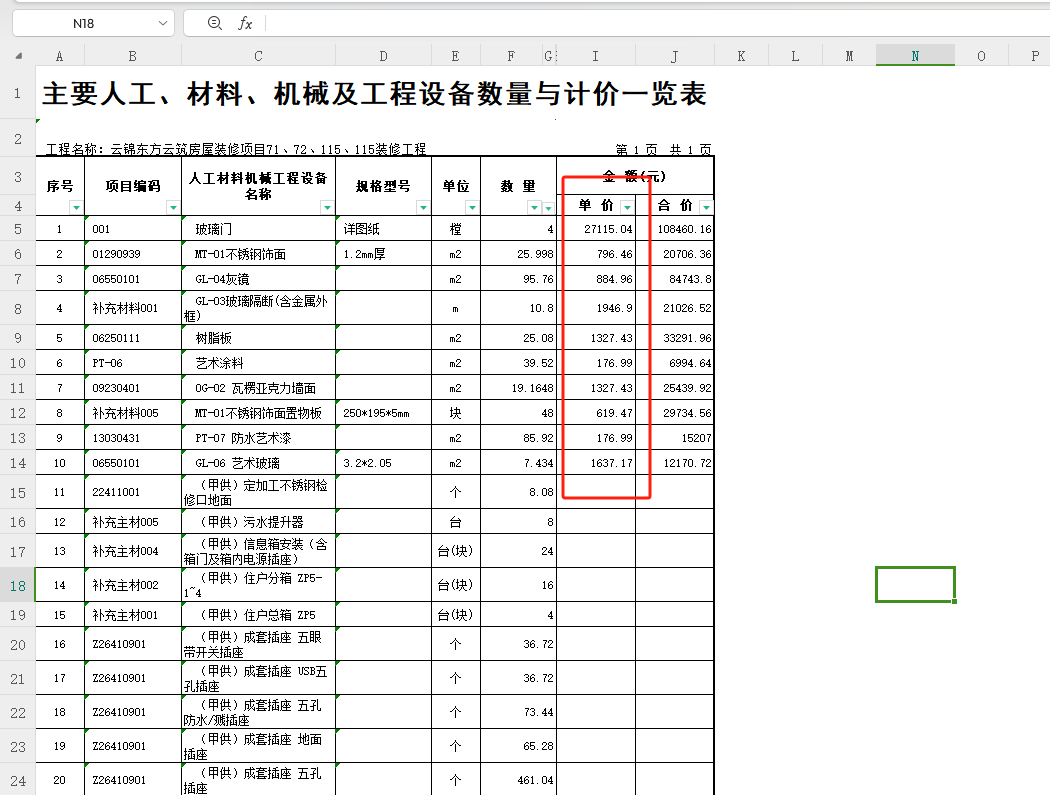Open filter dropdown for 合价 column
This screenshot has width=1050, height=795.
tap(706, 207)
